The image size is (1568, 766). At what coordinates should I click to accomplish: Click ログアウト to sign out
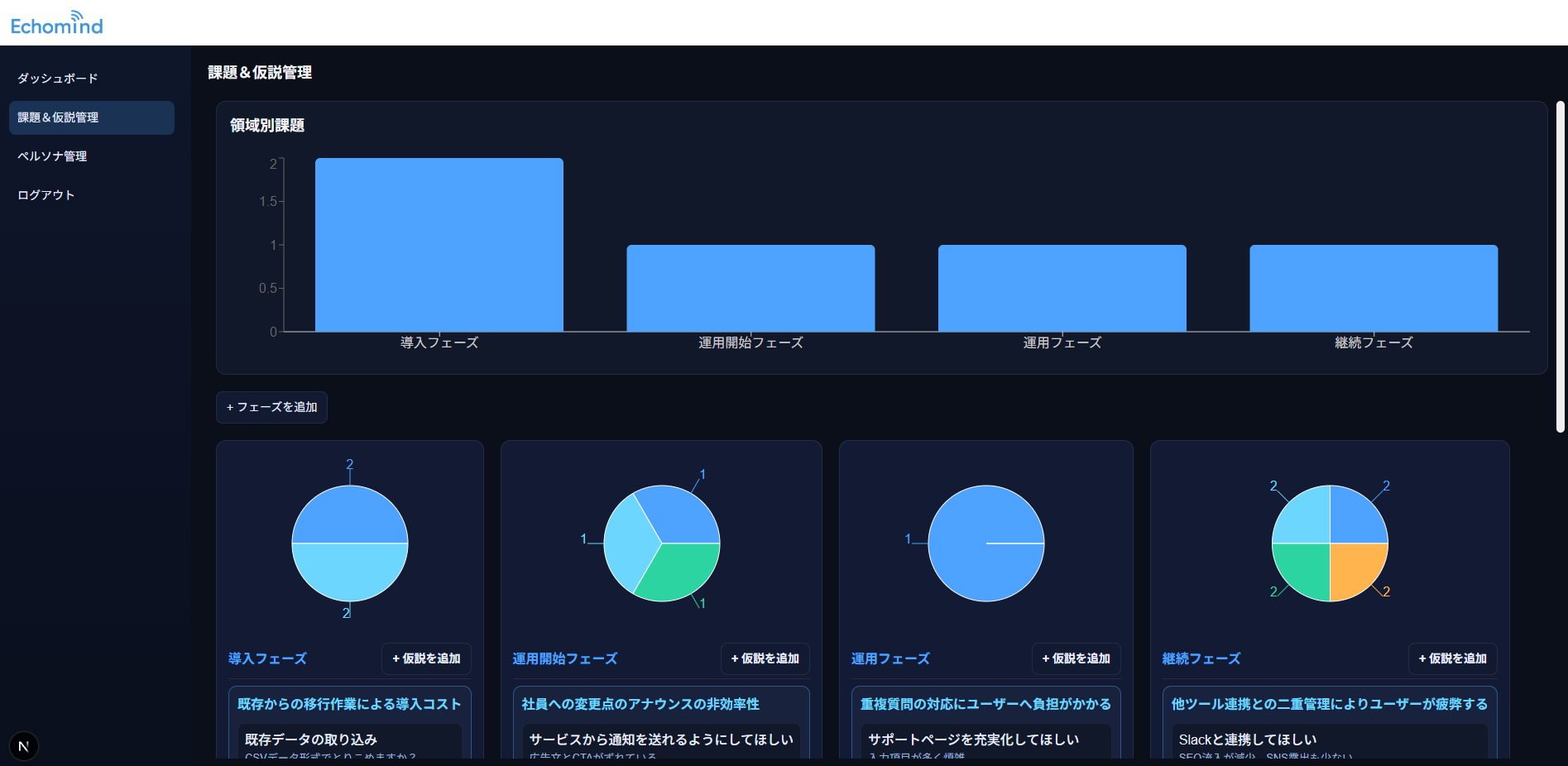click(x=46, y=195)
